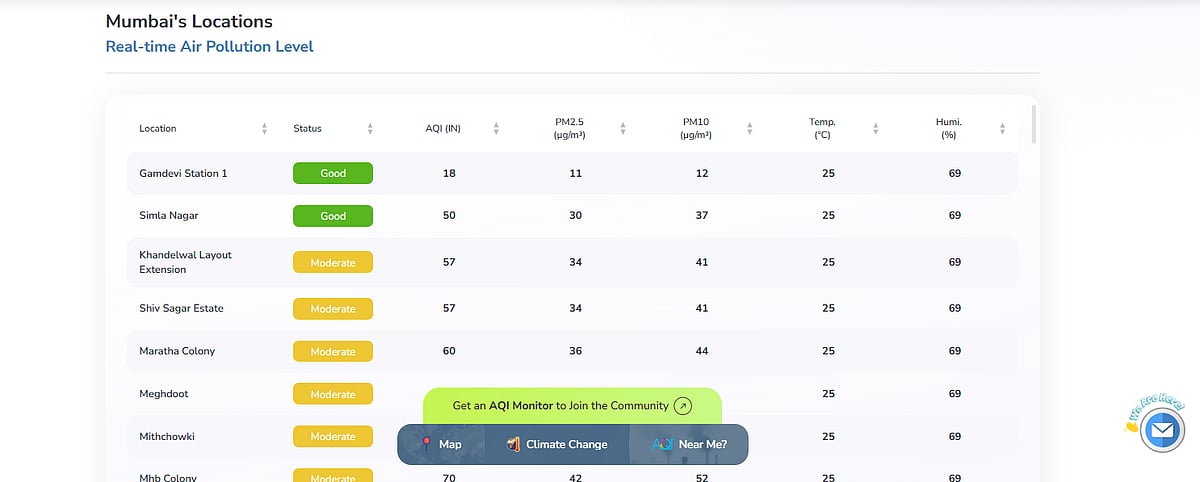Sort table by Location column arrows

tap(264, 128)
